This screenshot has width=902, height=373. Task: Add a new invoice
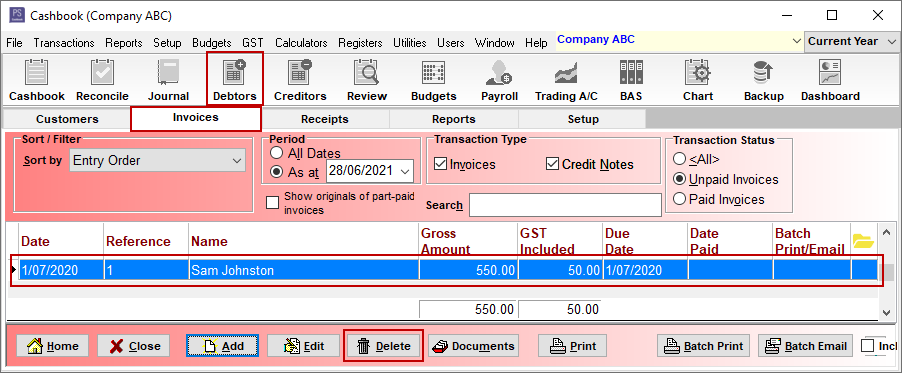point(223,346)
